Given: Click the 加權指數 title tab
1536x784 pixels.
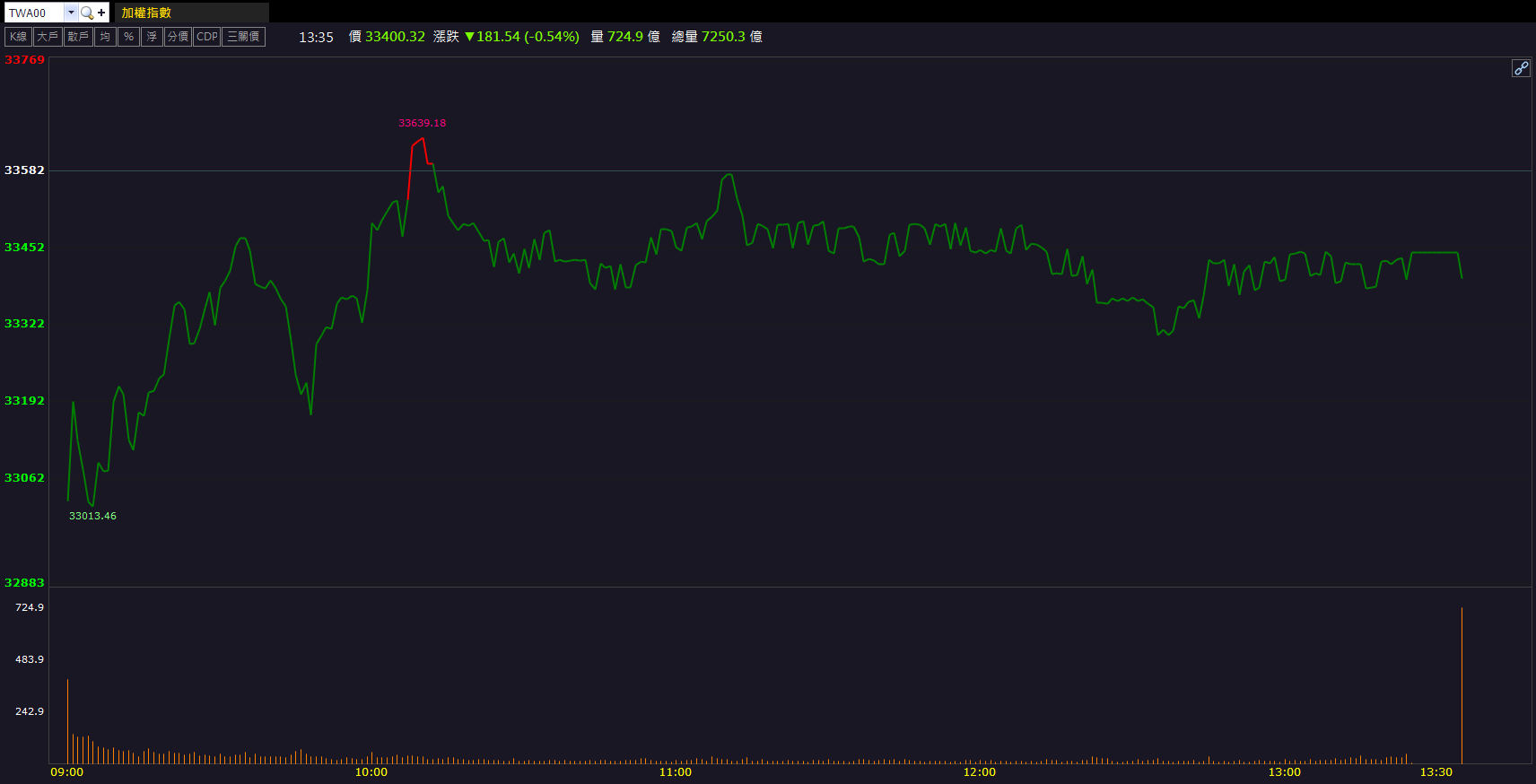Looking at the screenshot, I should tap(146, 13).
